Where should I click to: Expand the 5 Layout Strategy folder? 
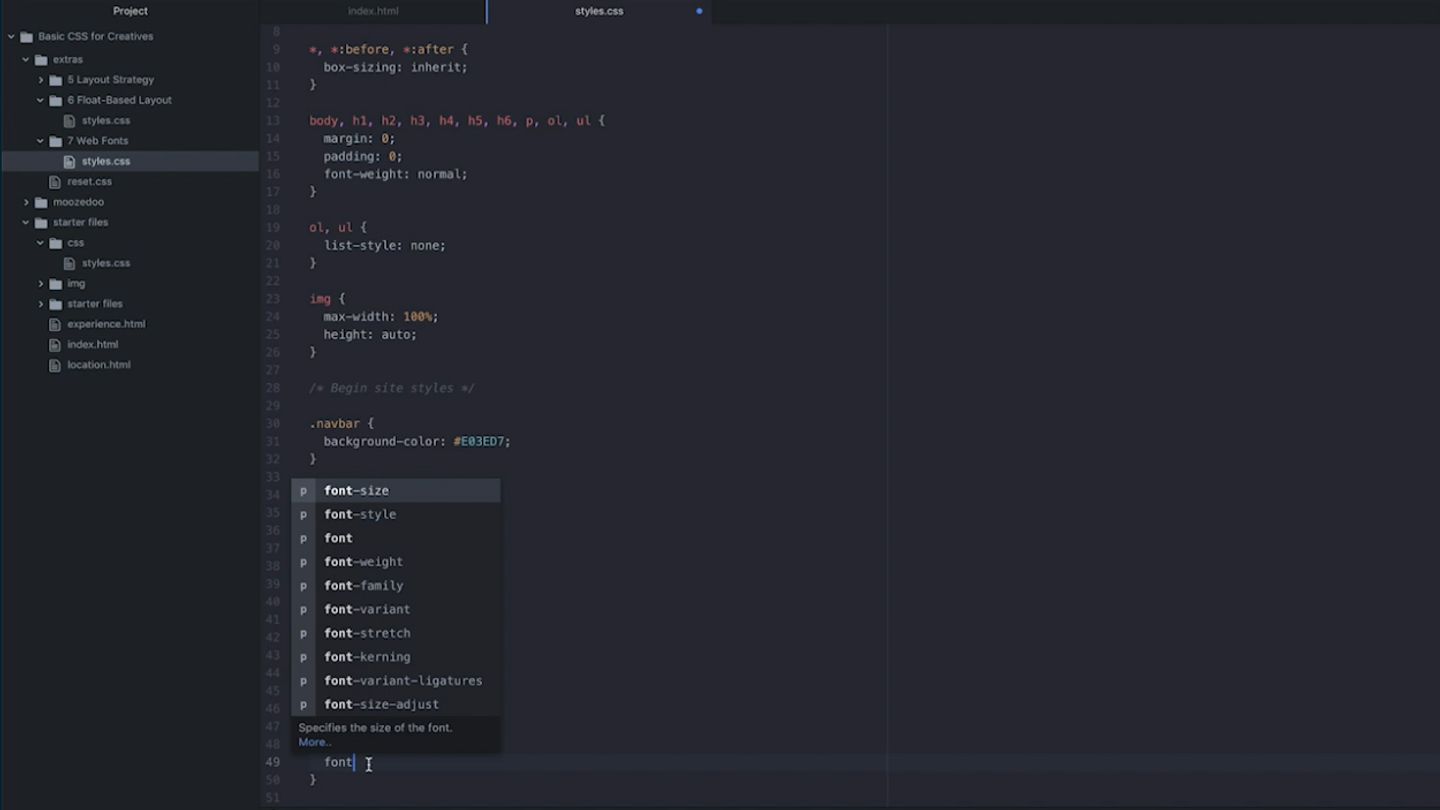41,80
